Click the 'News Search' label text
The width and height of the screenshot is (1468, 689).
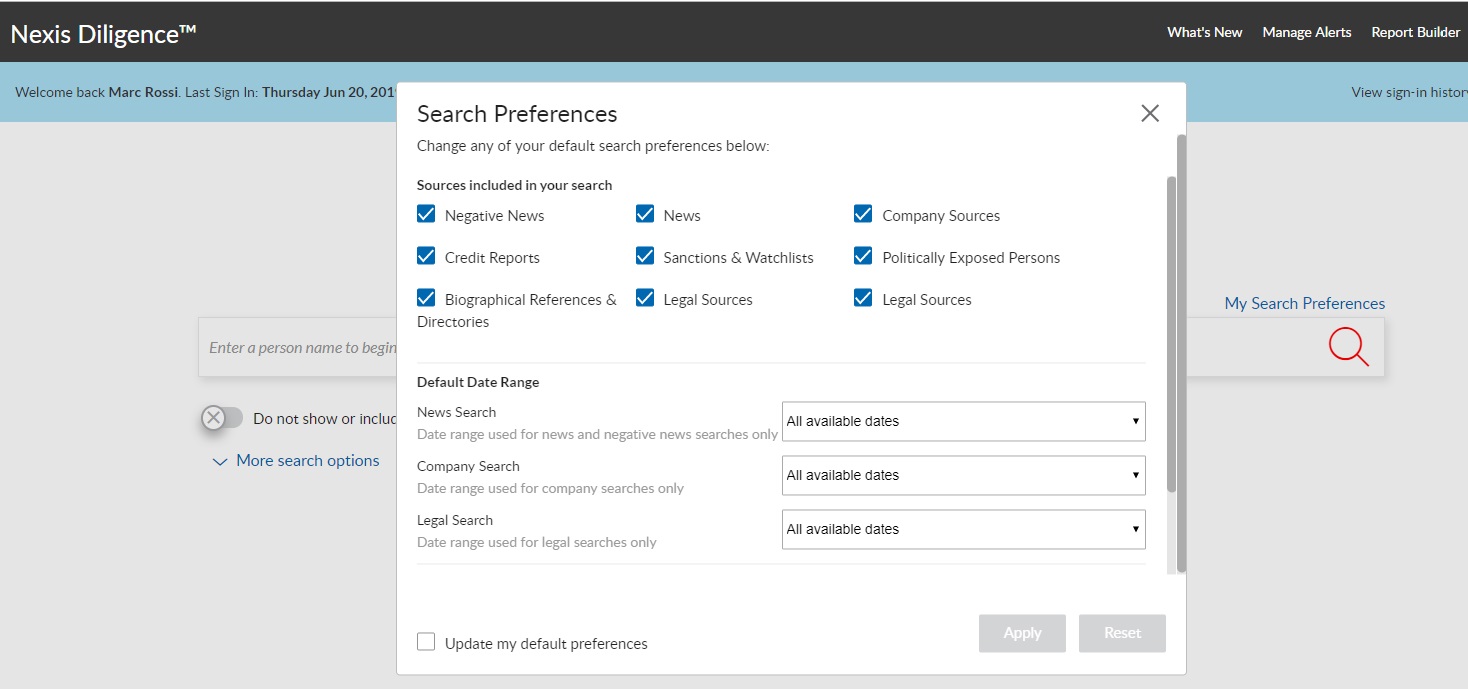point(456,412)
